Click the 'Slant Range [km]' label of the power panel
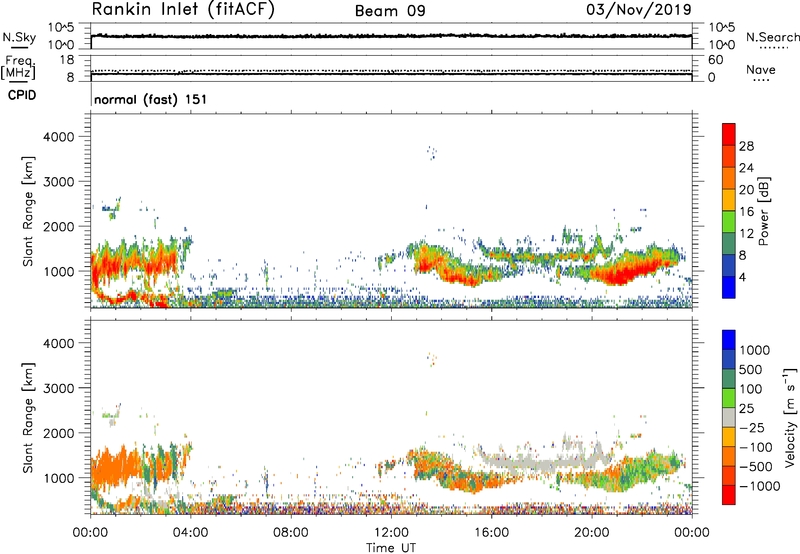Screen dimensions: 800x554 tap(28, 211)
